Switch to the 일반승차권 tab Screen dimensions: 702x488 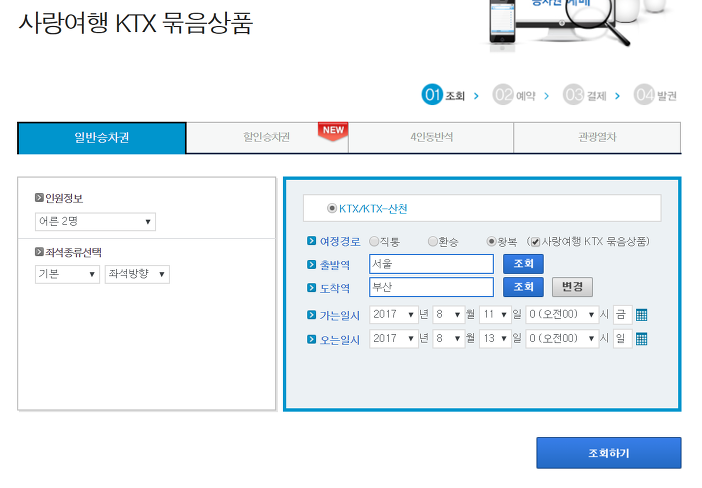coord(102,138)
